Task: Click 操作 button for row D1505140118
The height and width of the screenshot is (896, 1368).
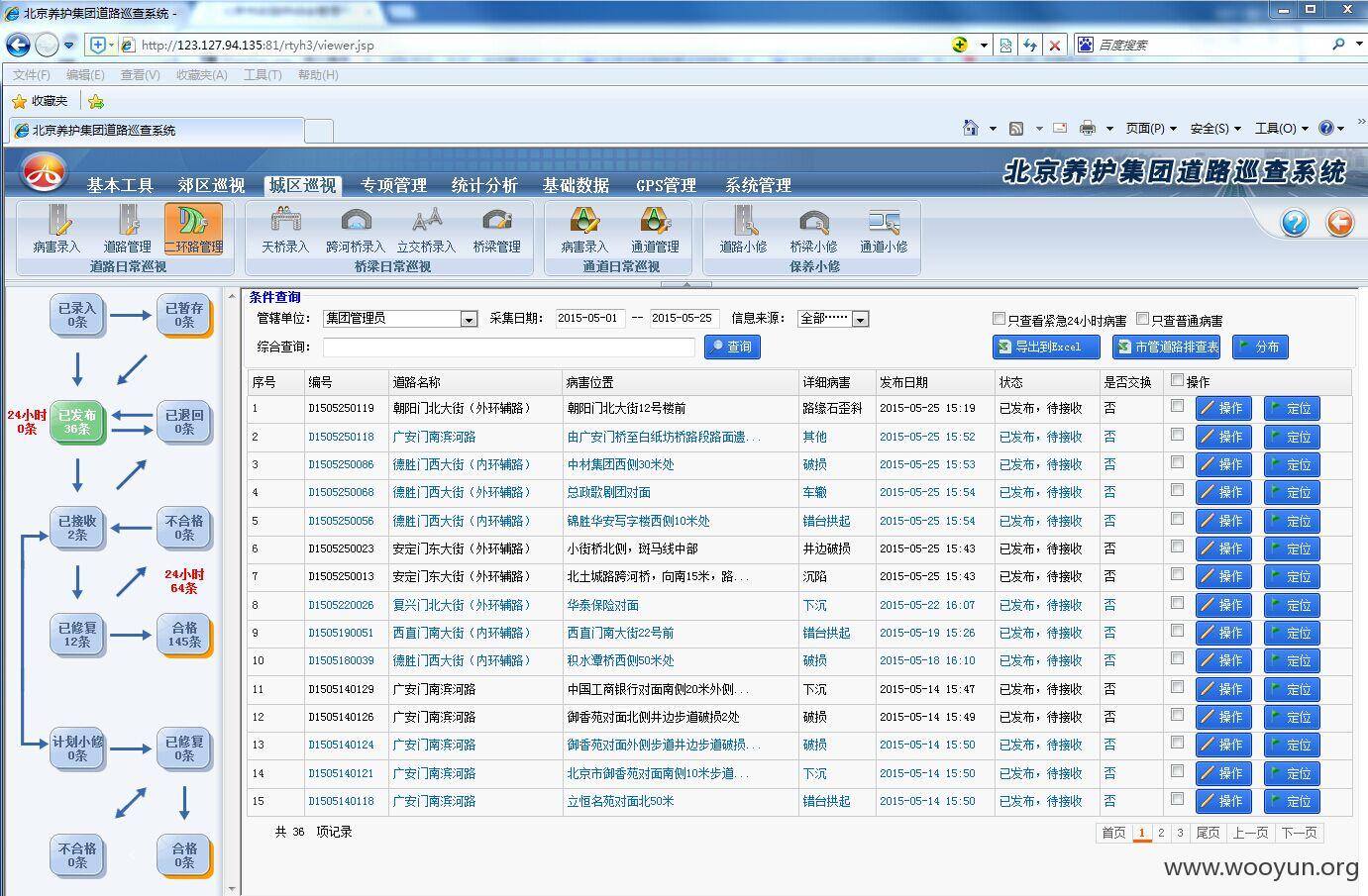Action: pos(1223,801)
